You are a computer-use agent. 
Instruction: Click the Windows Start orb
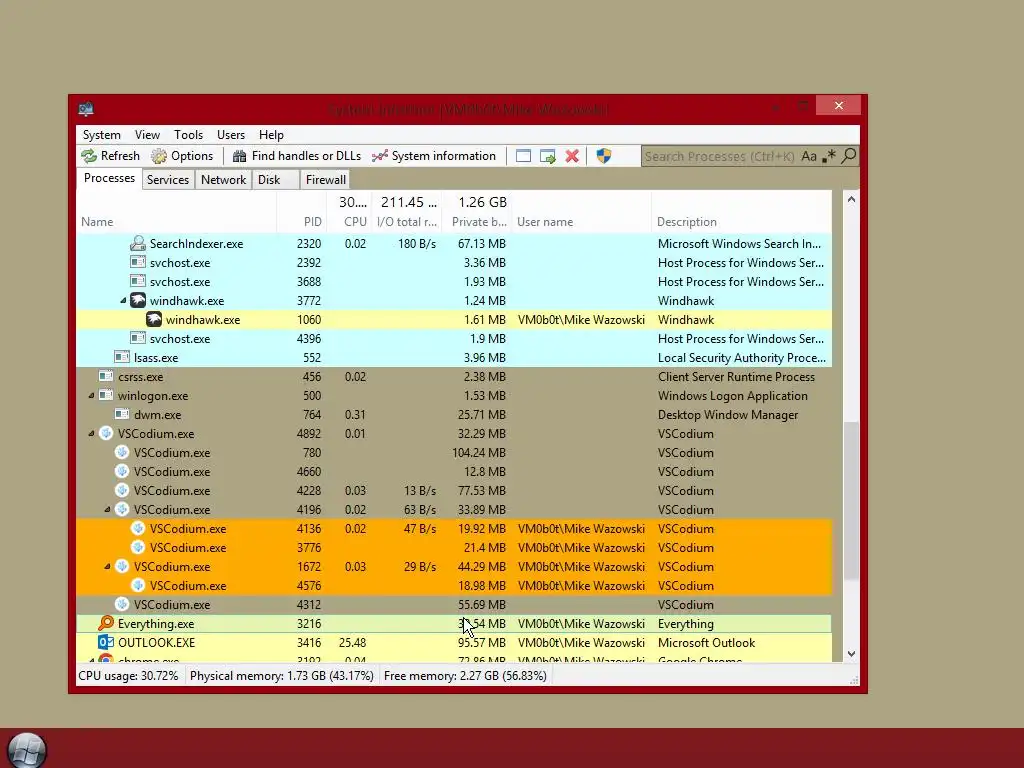[27, 750]
